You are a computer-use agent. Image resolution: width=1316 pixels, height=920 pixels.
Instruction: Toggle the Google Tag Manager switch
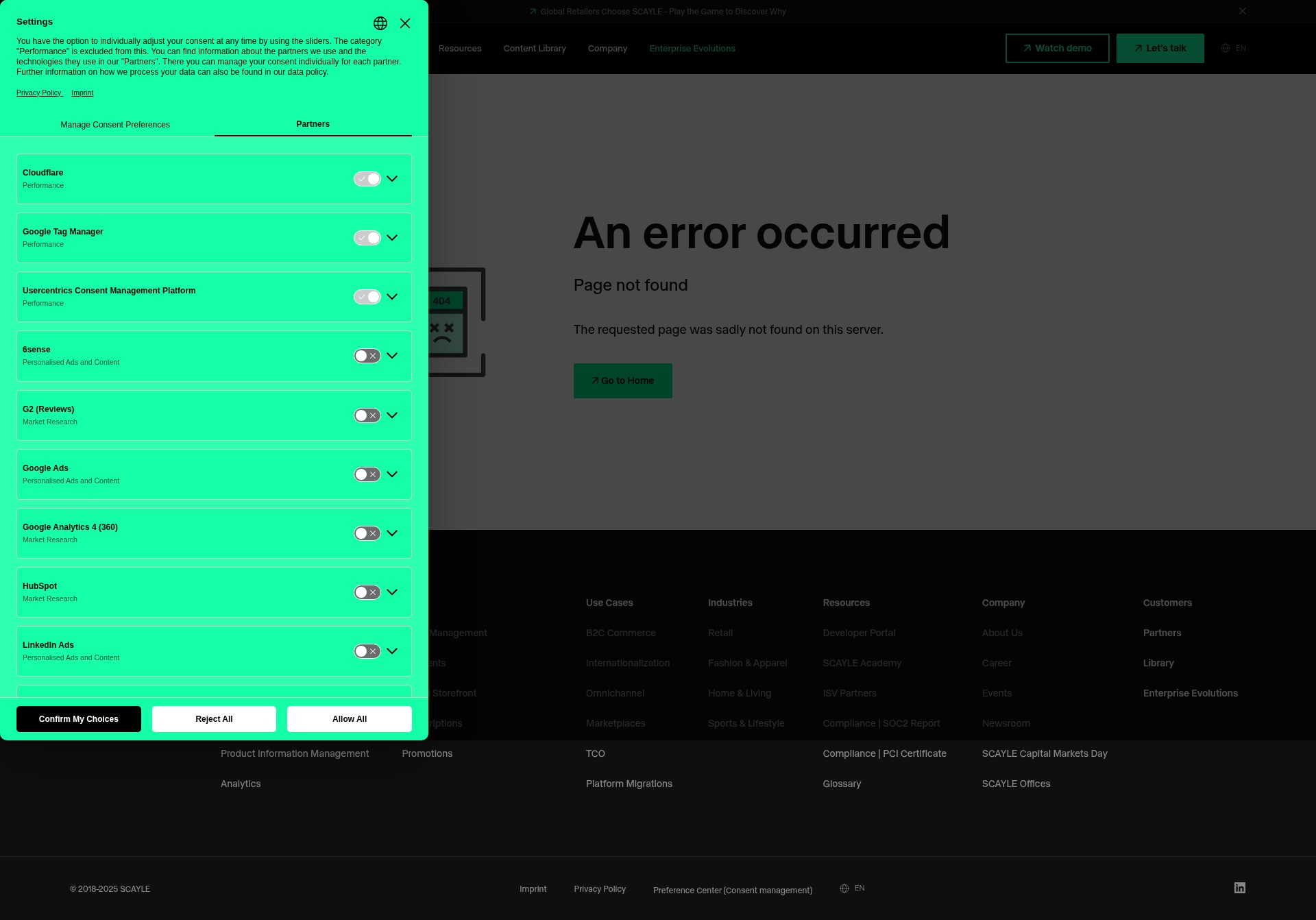pyautogui.click(x=367, y=238)
